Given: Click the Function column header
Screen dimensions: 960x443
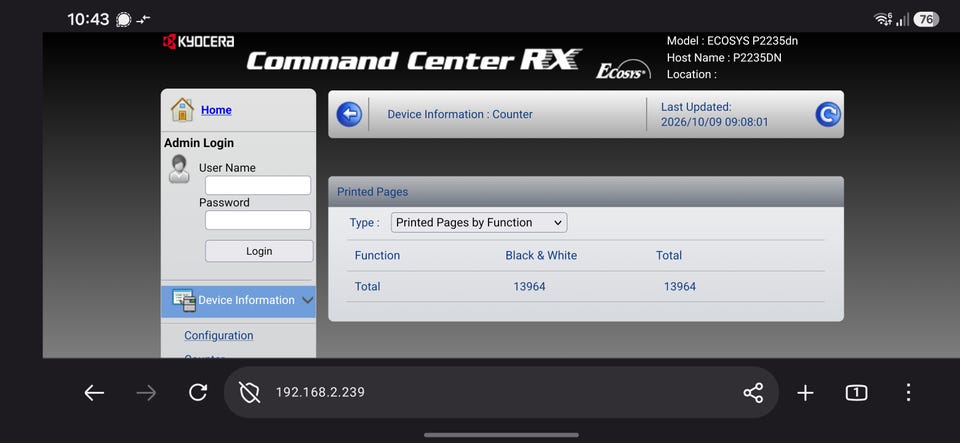Looking at the screenshot, I should [x=377, y=255].
